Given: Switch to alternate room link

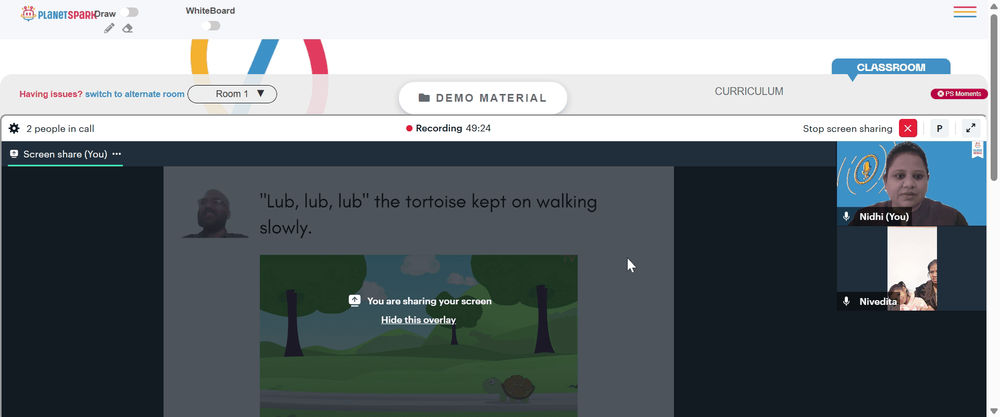Looking at the screenshot, I should [x=135, y=94].
